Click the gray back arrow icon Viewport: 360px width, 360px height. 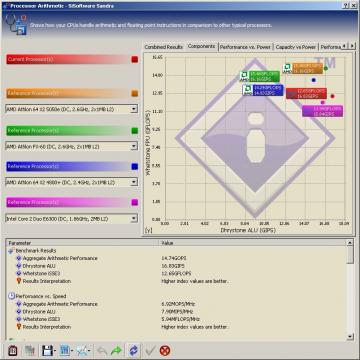(x=102, y=350)
